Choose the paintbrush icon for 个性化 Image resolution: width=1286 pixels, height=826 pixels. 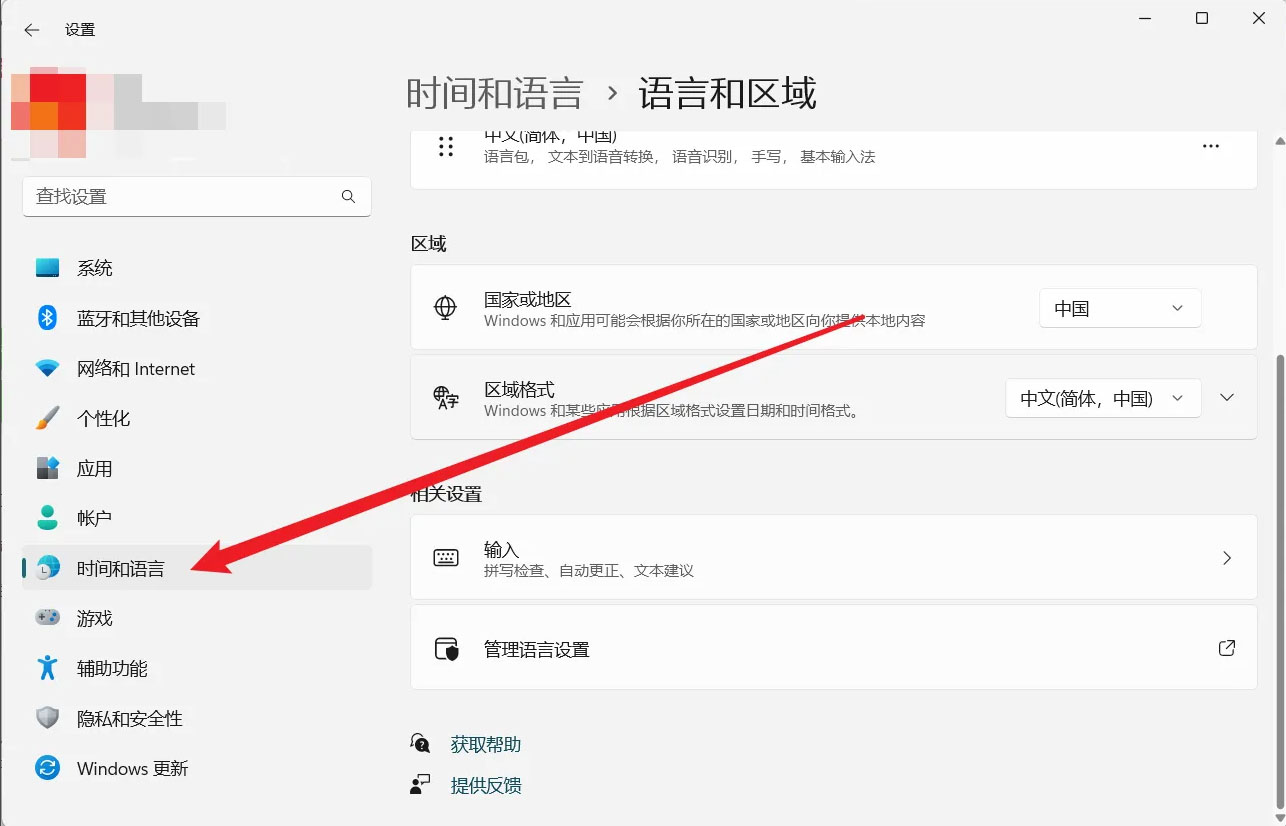point(47,418)
